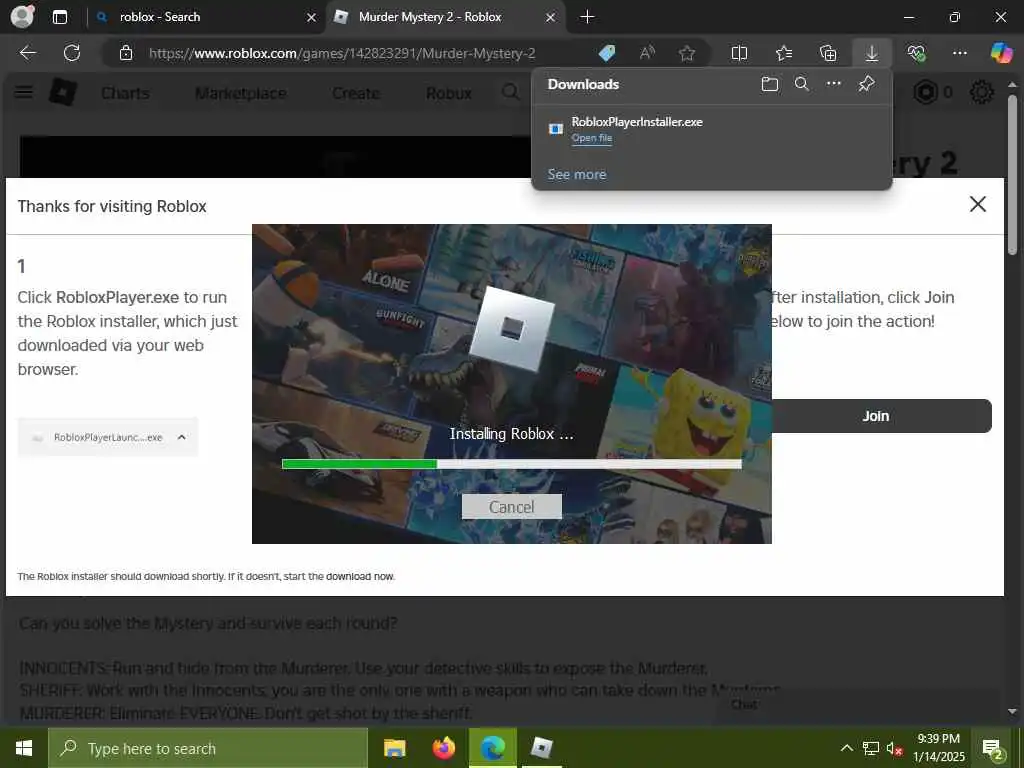Open the downloads folder
Screen dimensions: 1024x768
point(770,84)
